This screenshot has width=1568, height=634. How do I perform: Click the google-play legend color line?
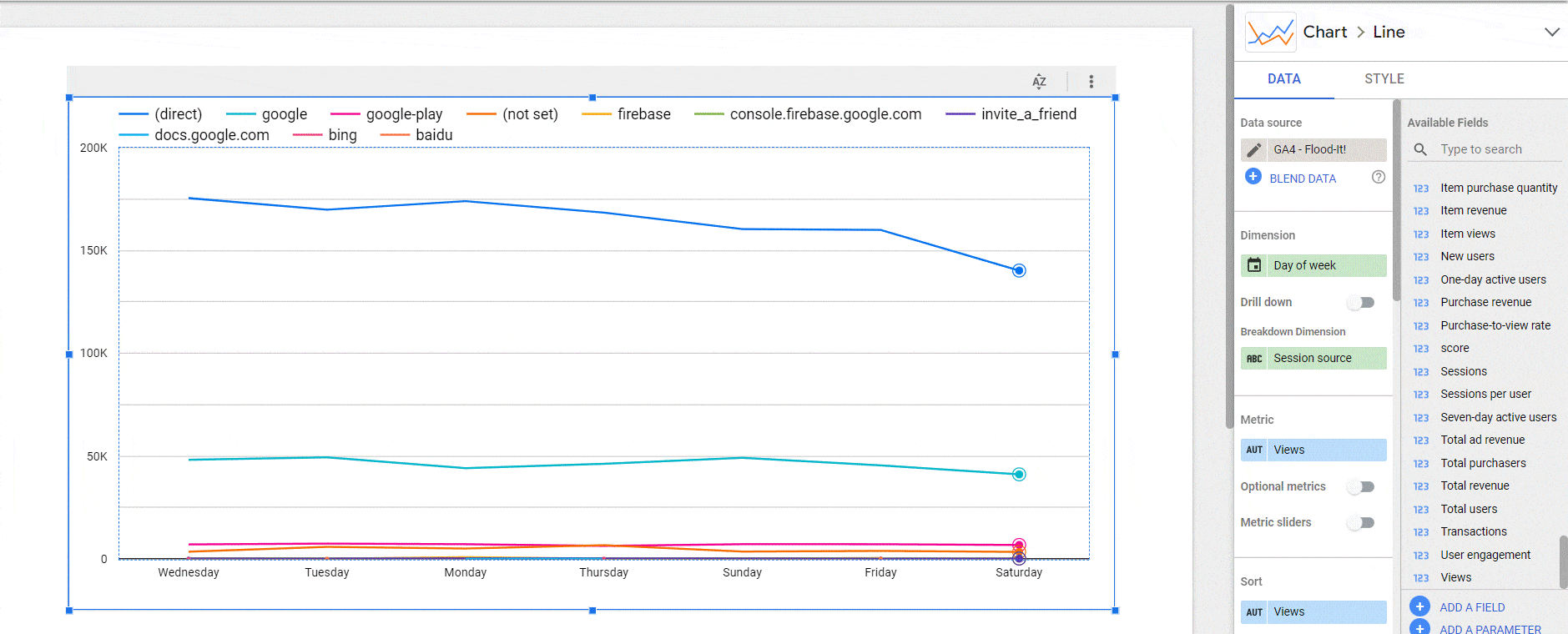coord(345,113)
